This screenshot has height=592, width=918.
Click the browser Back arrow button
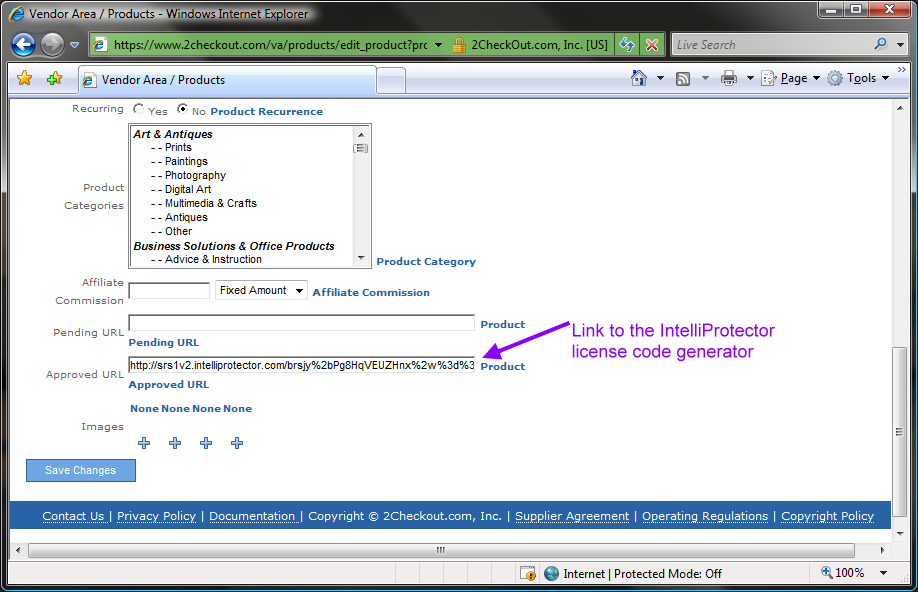click(23, 45)
